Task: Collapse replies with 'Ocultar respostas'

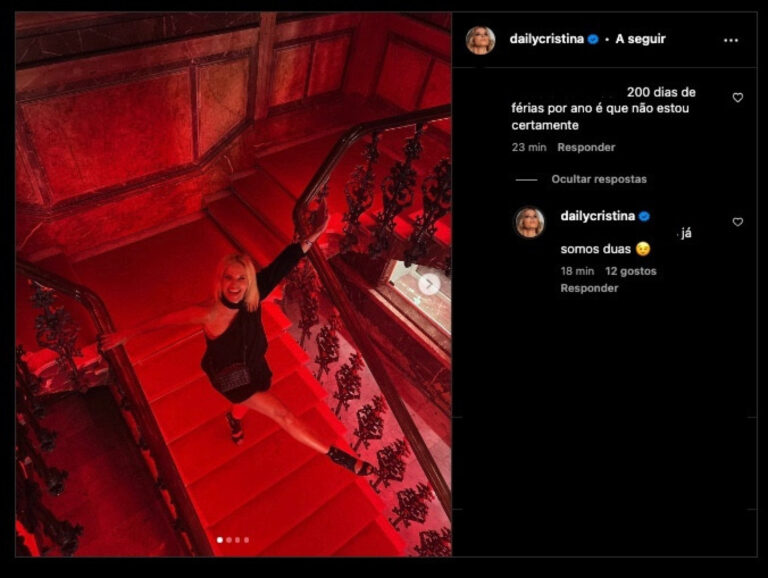Action: pos(599,179)
